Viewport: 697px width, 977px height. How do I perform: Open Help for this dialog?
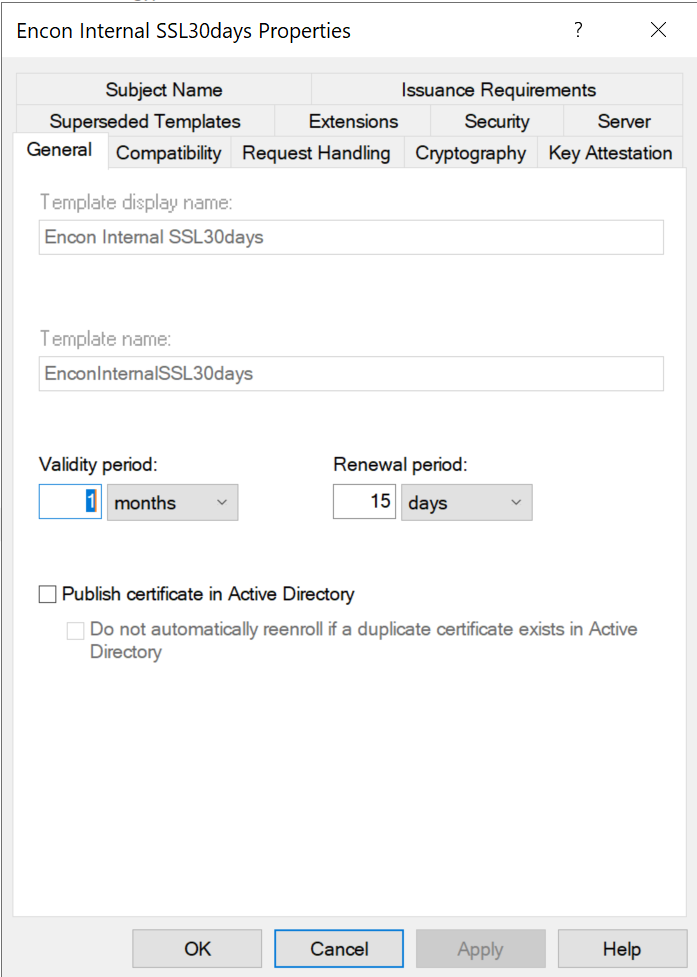coord(622,948)
